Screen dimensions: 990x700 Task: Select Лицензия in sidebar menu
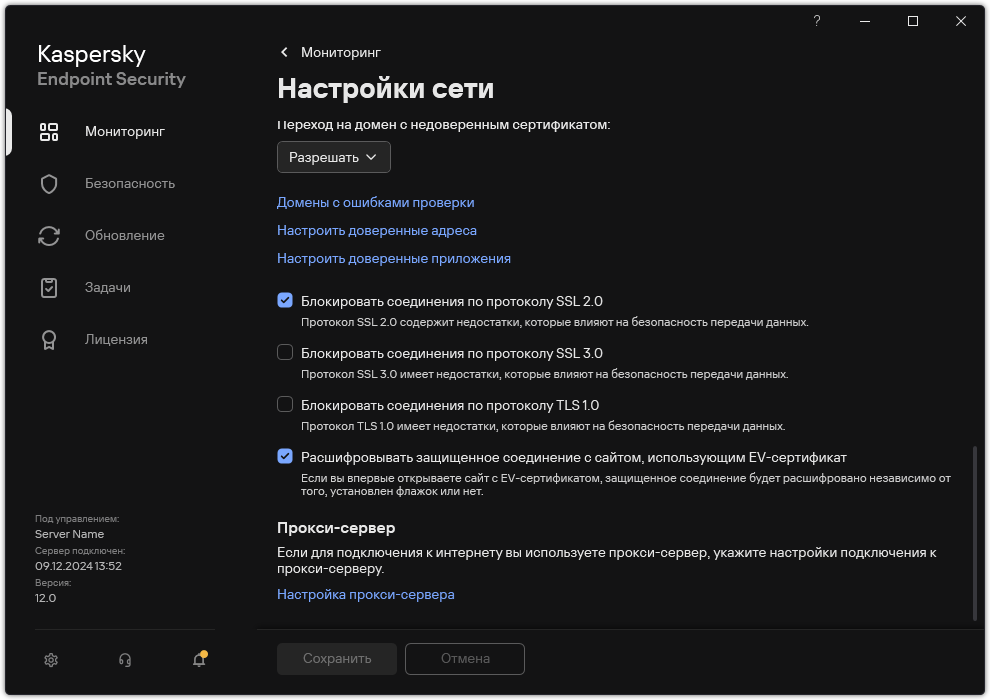click(x=116, y=340)
